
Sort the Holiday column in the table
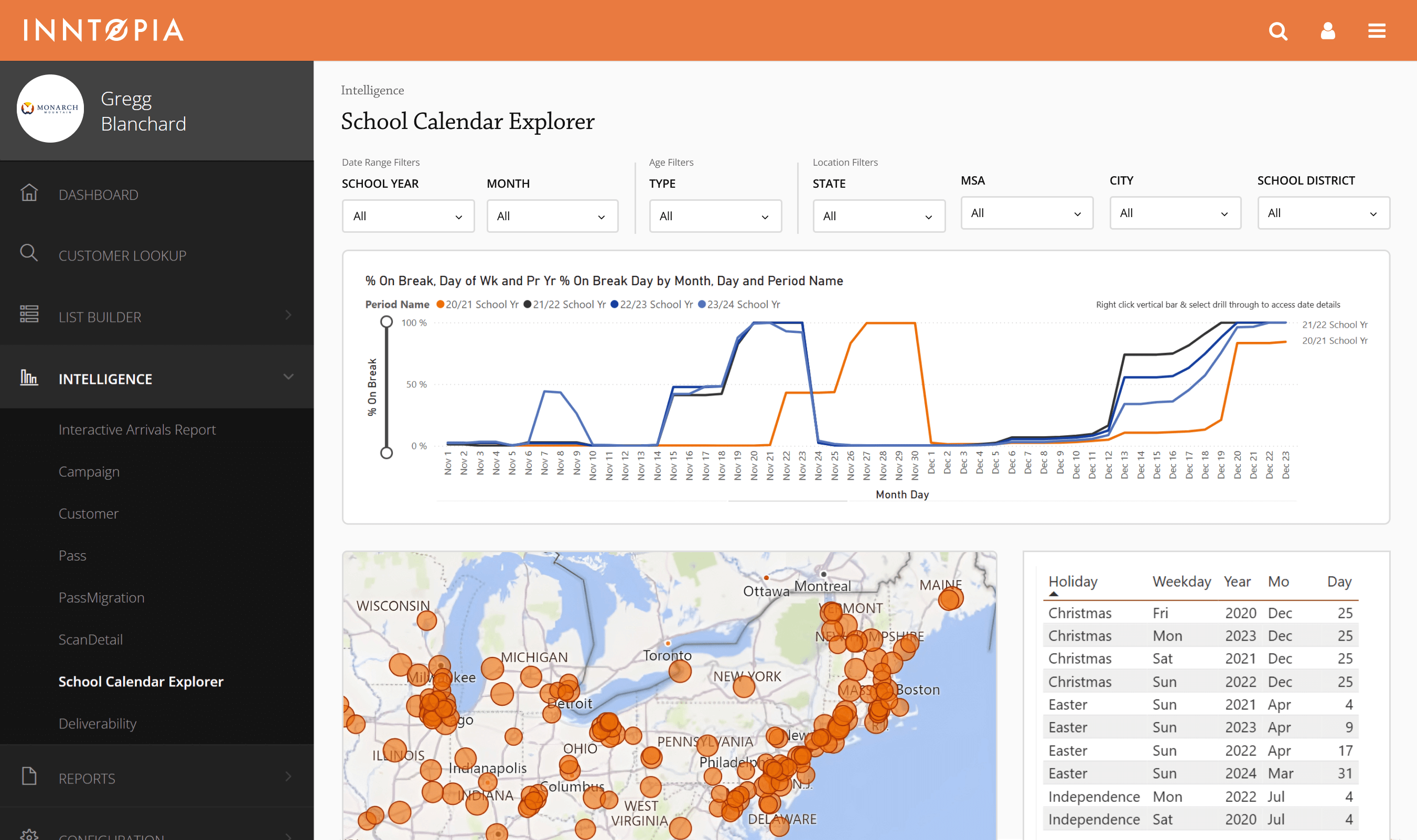coord(1073,581)
